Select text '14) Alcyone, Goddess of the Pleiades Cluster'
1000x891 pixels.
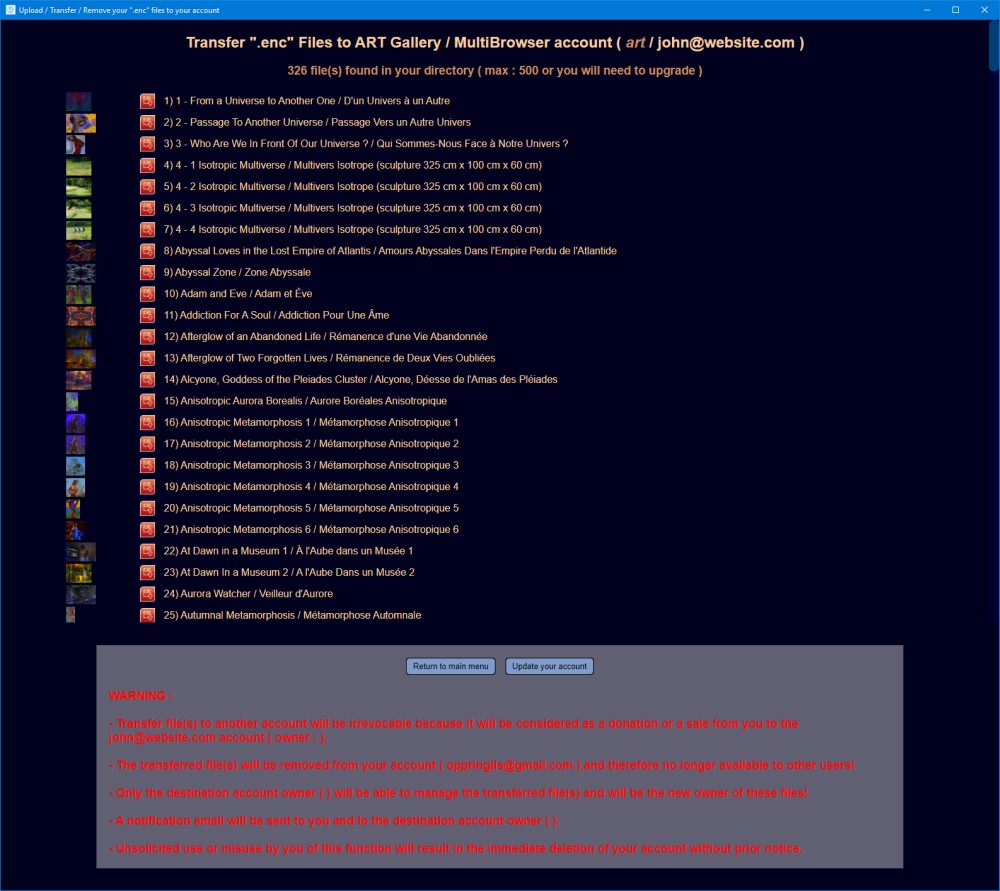[265, 379]
